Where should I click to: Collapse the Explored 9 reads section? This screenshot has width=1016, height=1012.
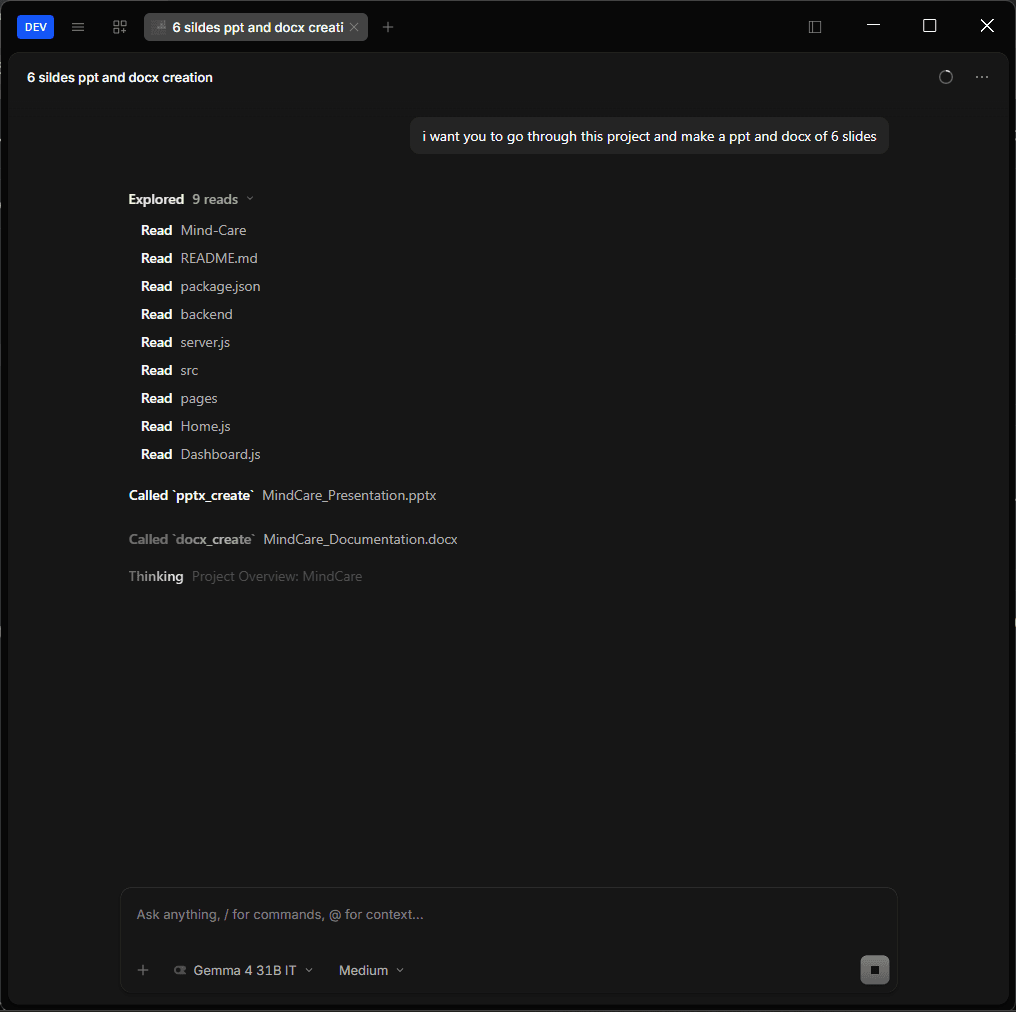coord(191,200)
